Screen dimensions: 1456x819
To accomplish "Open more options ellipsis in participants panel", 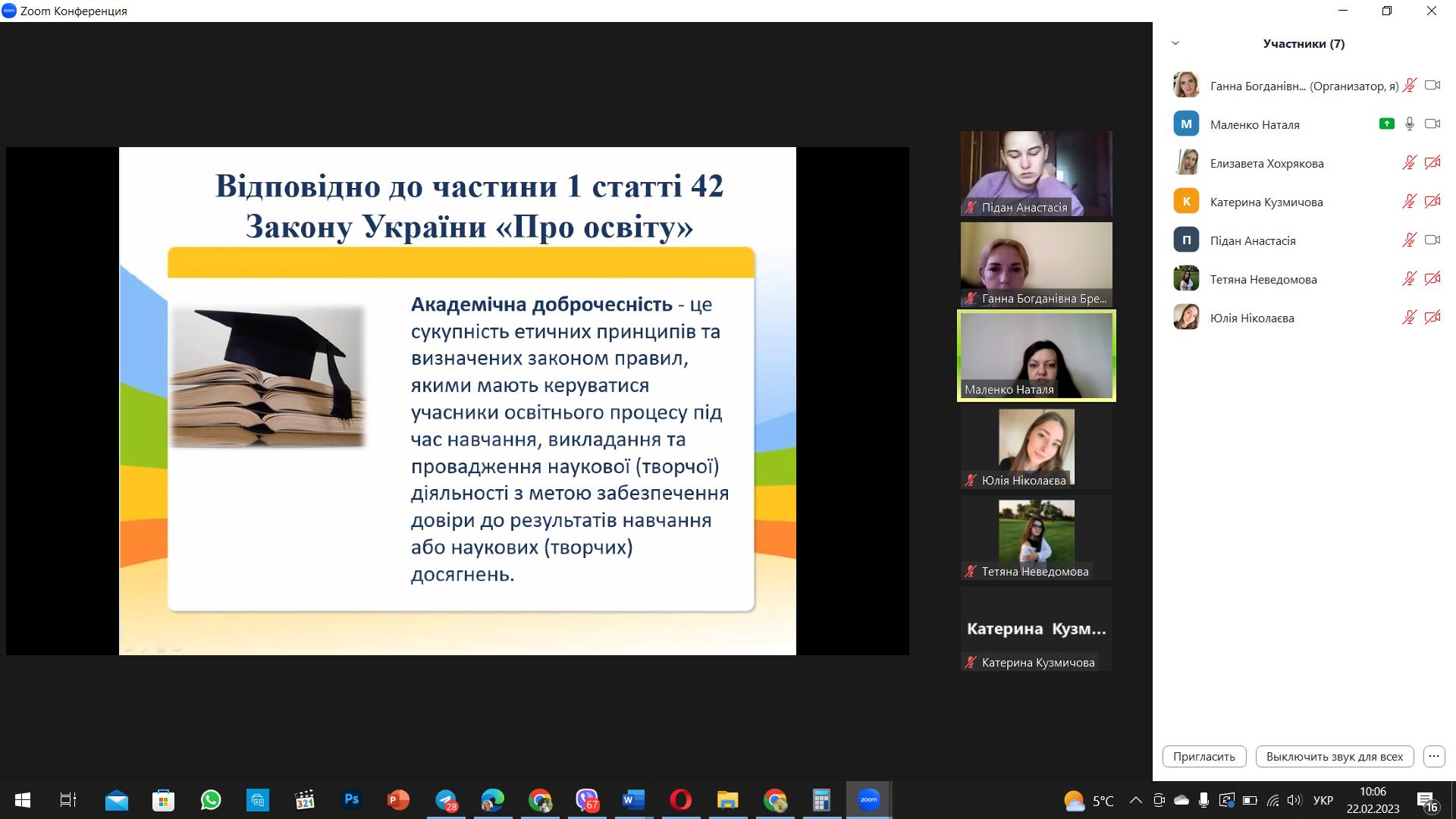I will click(1433, 756).
